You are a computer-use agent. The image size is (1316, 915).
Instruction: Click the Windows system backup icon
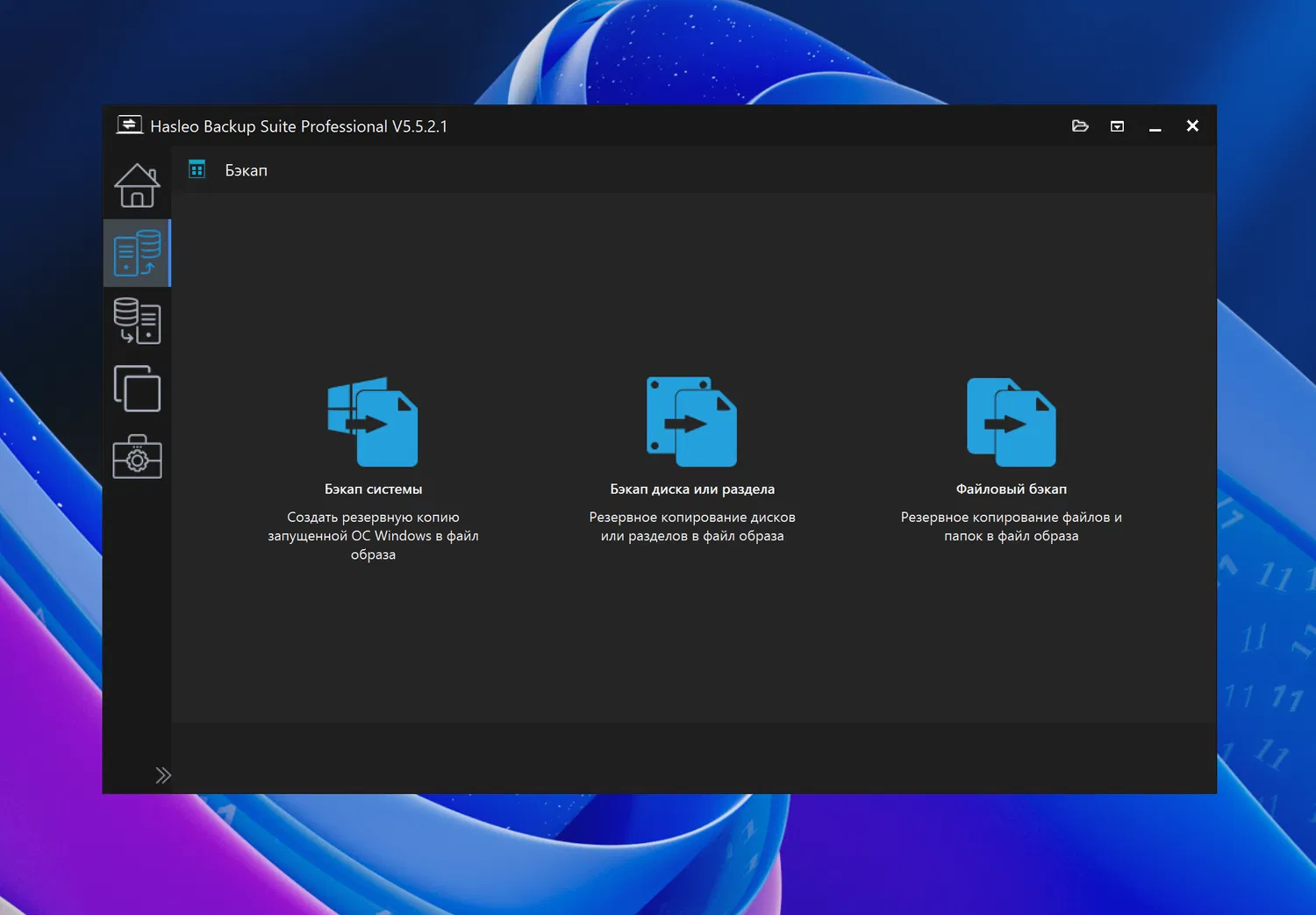(373, 422)
